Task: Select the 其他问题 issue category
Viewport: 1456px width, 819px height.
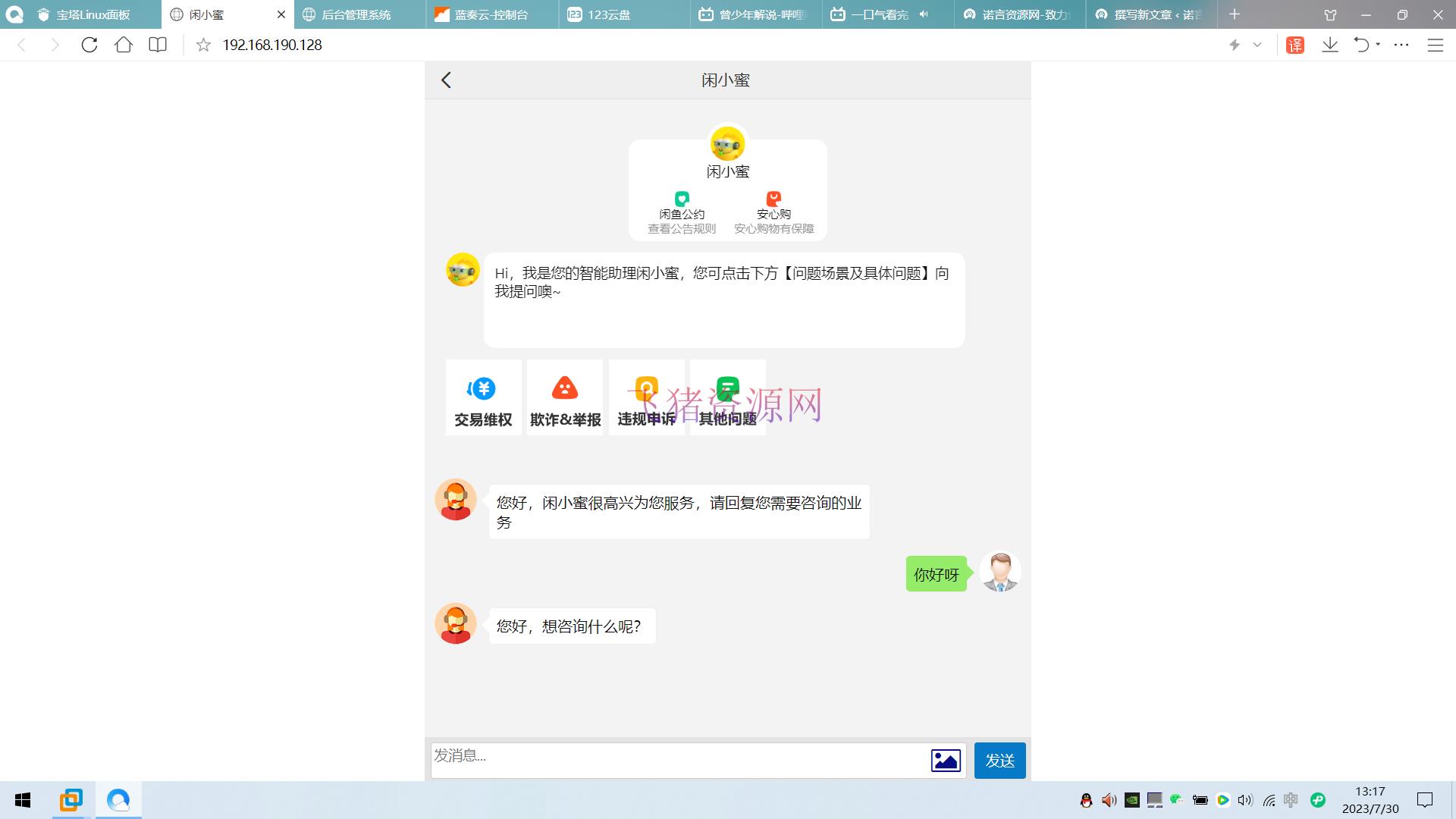Action: 728,397
